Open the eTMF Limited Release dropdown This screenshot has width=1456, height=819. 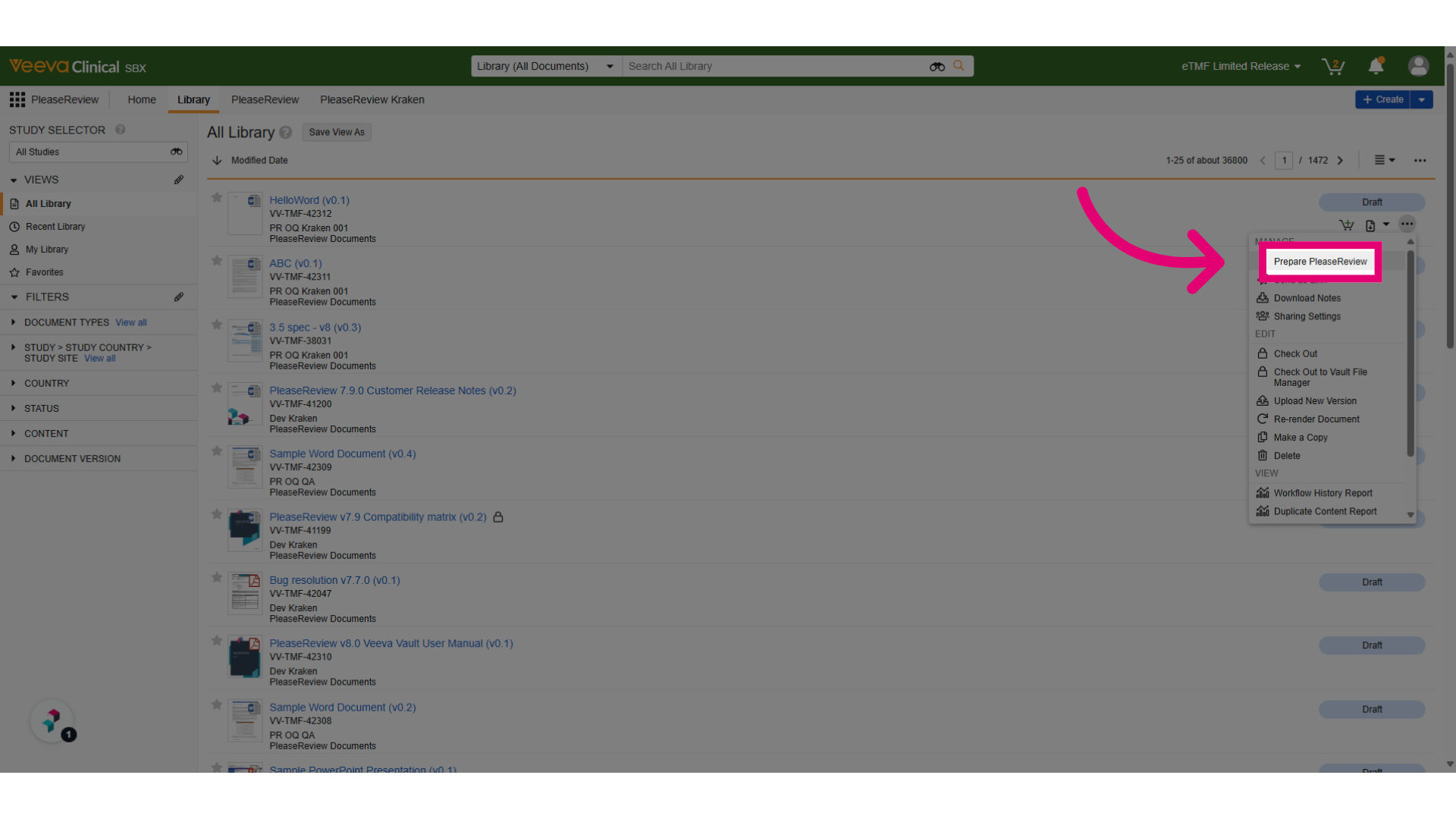click(1241, 66)
